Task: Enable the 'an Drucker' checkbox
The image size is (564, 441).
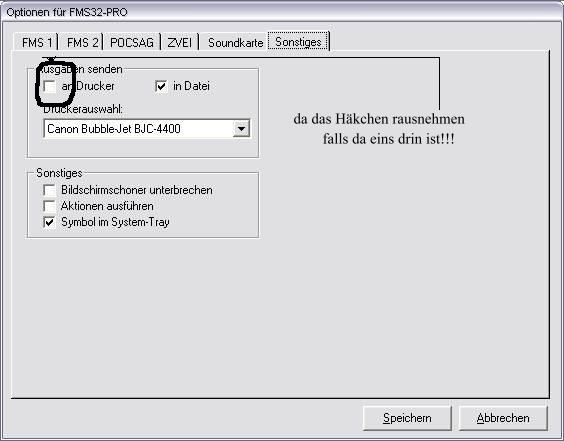Action: 49,86
